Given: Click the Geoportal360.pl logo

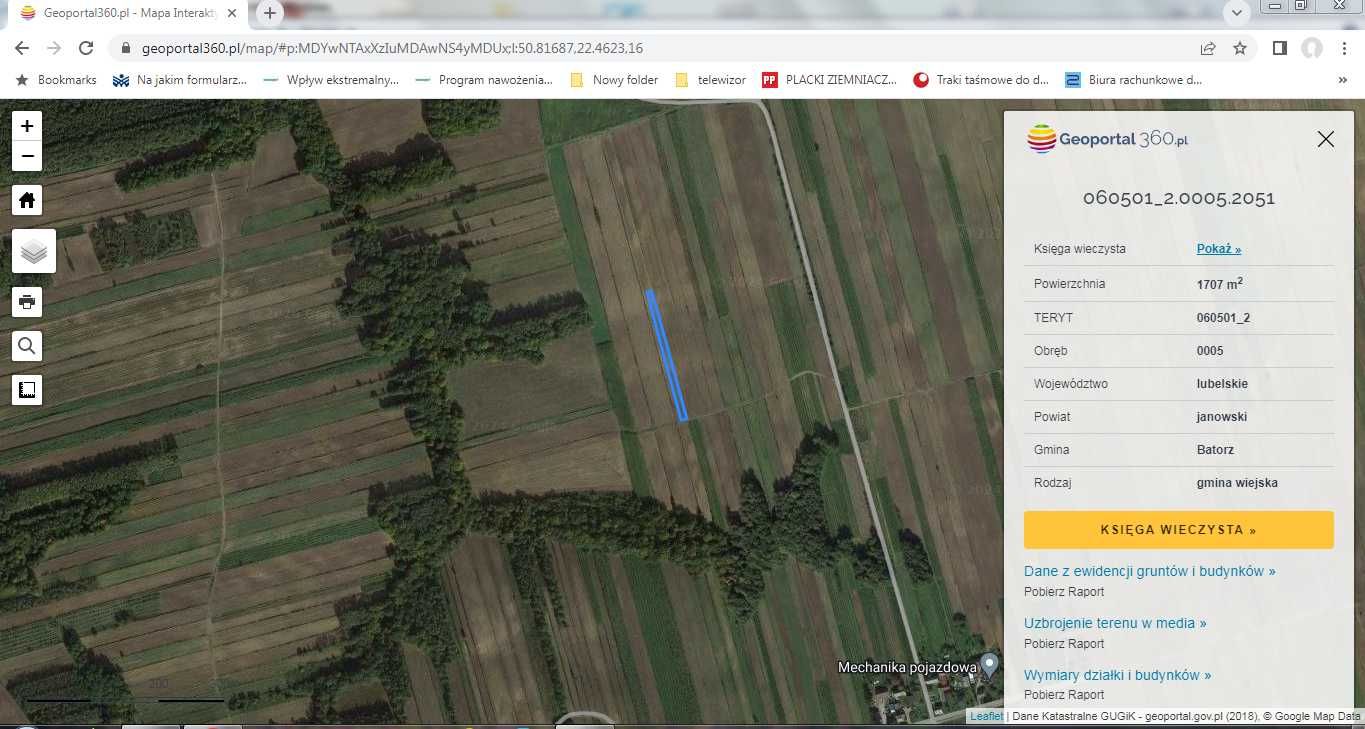Looking at the screenshot, I should point(1108,139).
